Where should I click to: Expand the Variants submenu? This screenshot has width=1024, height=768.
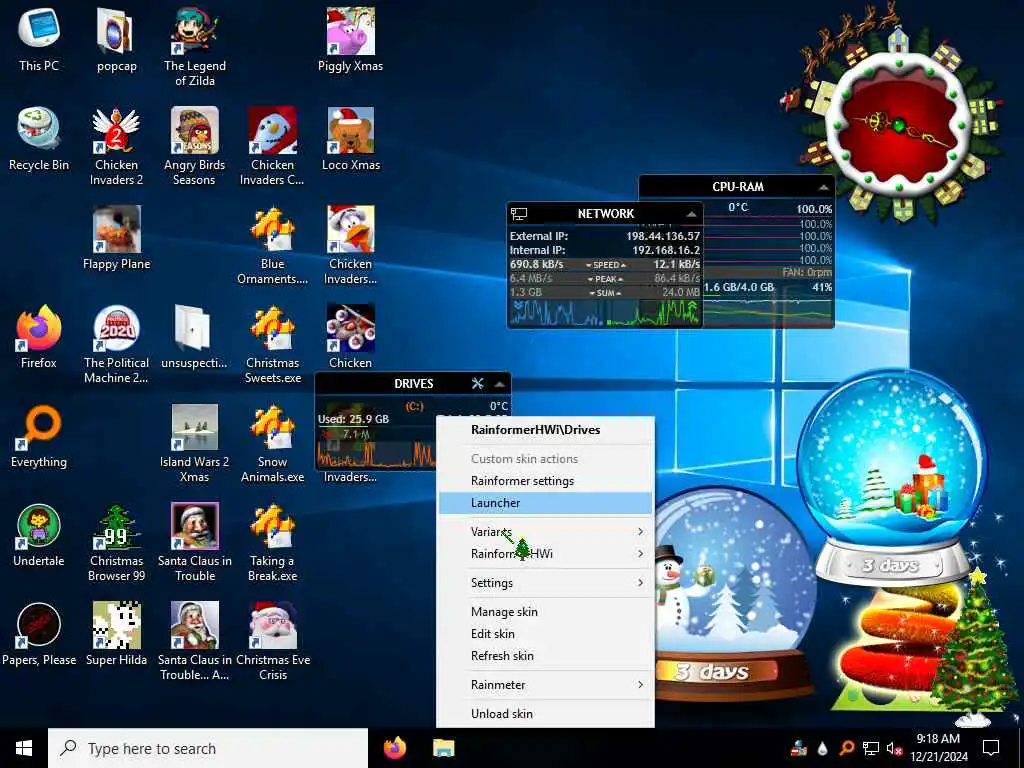coord(545,532)
